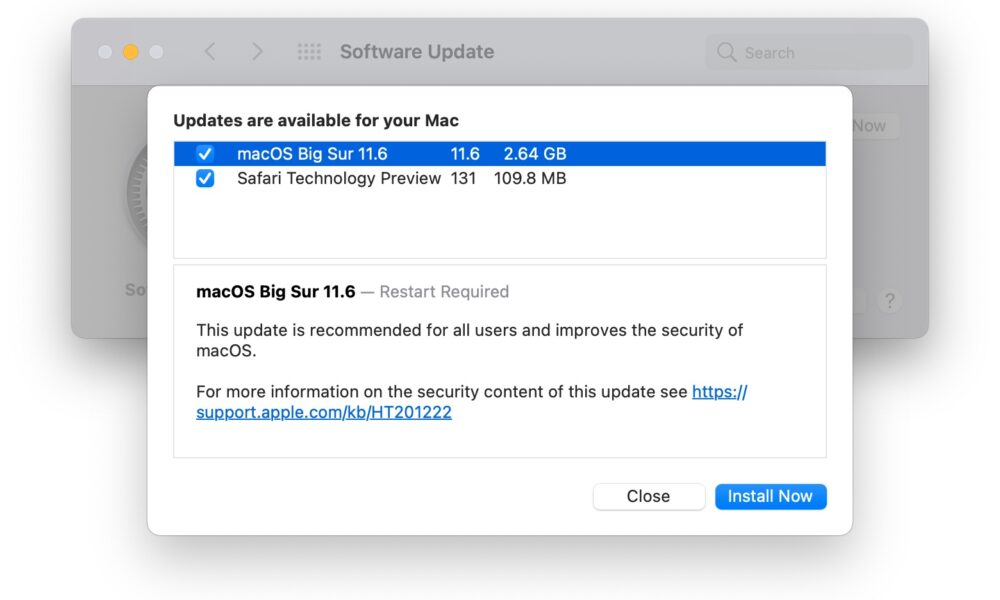Uncheck the macOS Big Sur 11.6 checkbox

pos(205,154)
